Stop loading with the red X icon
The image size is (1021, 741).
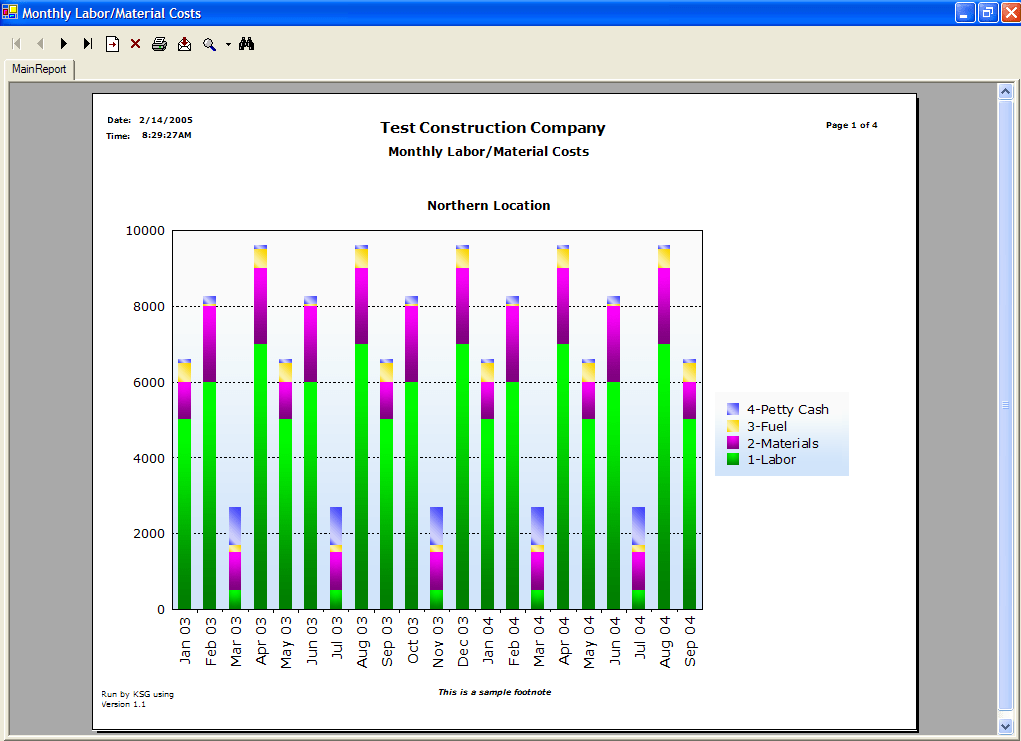pos(135,43)
